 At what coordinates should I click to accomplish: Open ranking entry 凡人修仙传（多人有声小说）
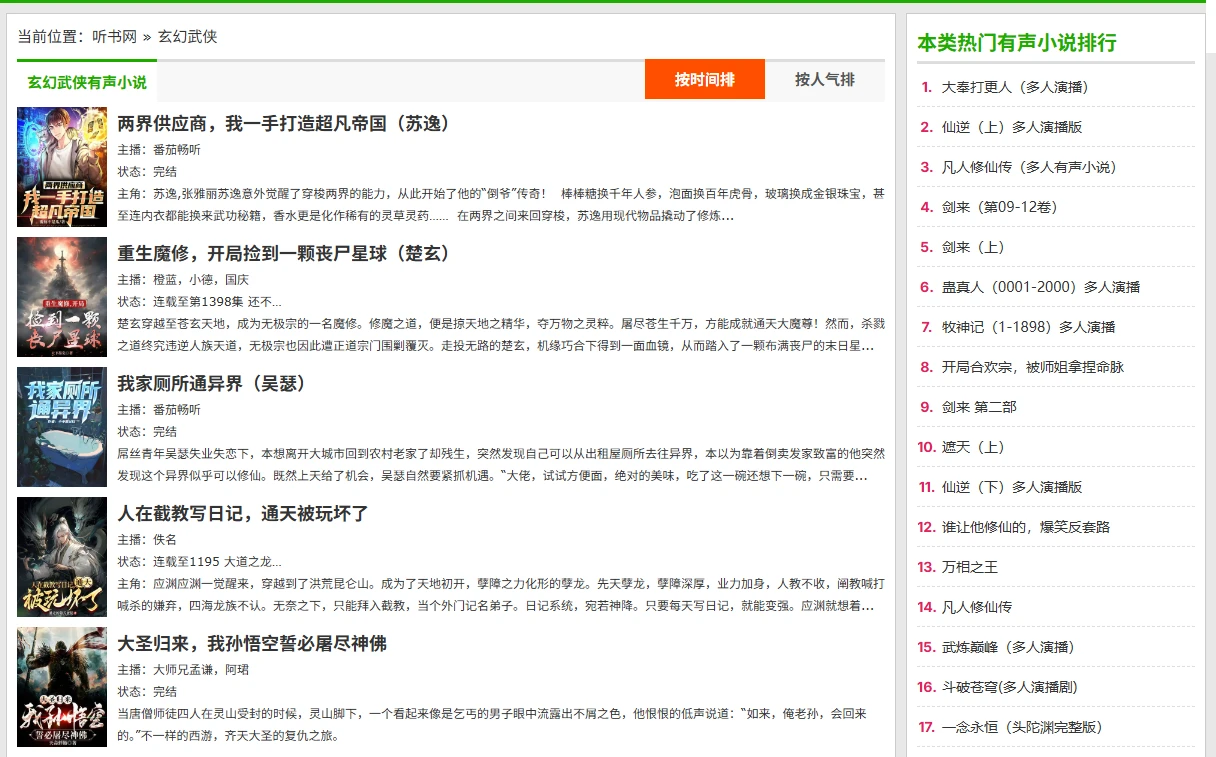1029,167
